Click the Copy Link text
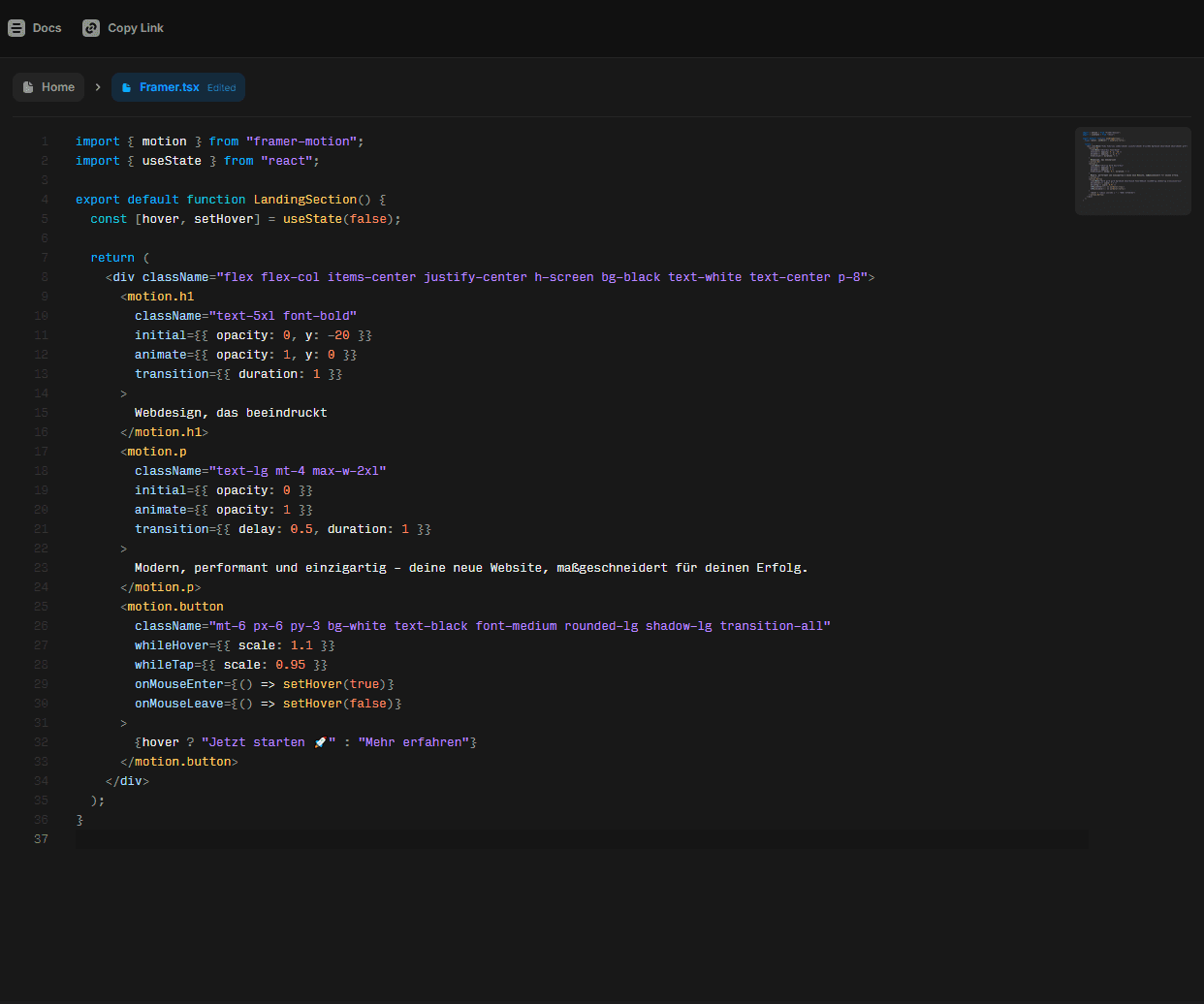Viewport: 1204px width, 1004px height. tap(136, 28)
